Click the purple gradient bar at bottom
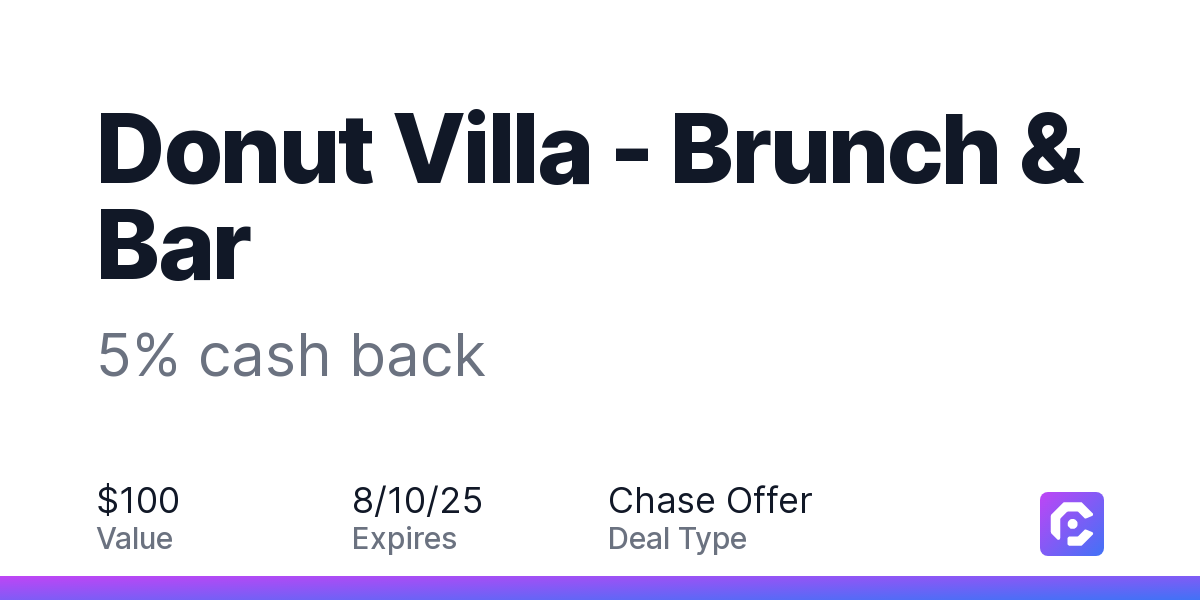Screen dimensions: 1200x600 point(600,588)
